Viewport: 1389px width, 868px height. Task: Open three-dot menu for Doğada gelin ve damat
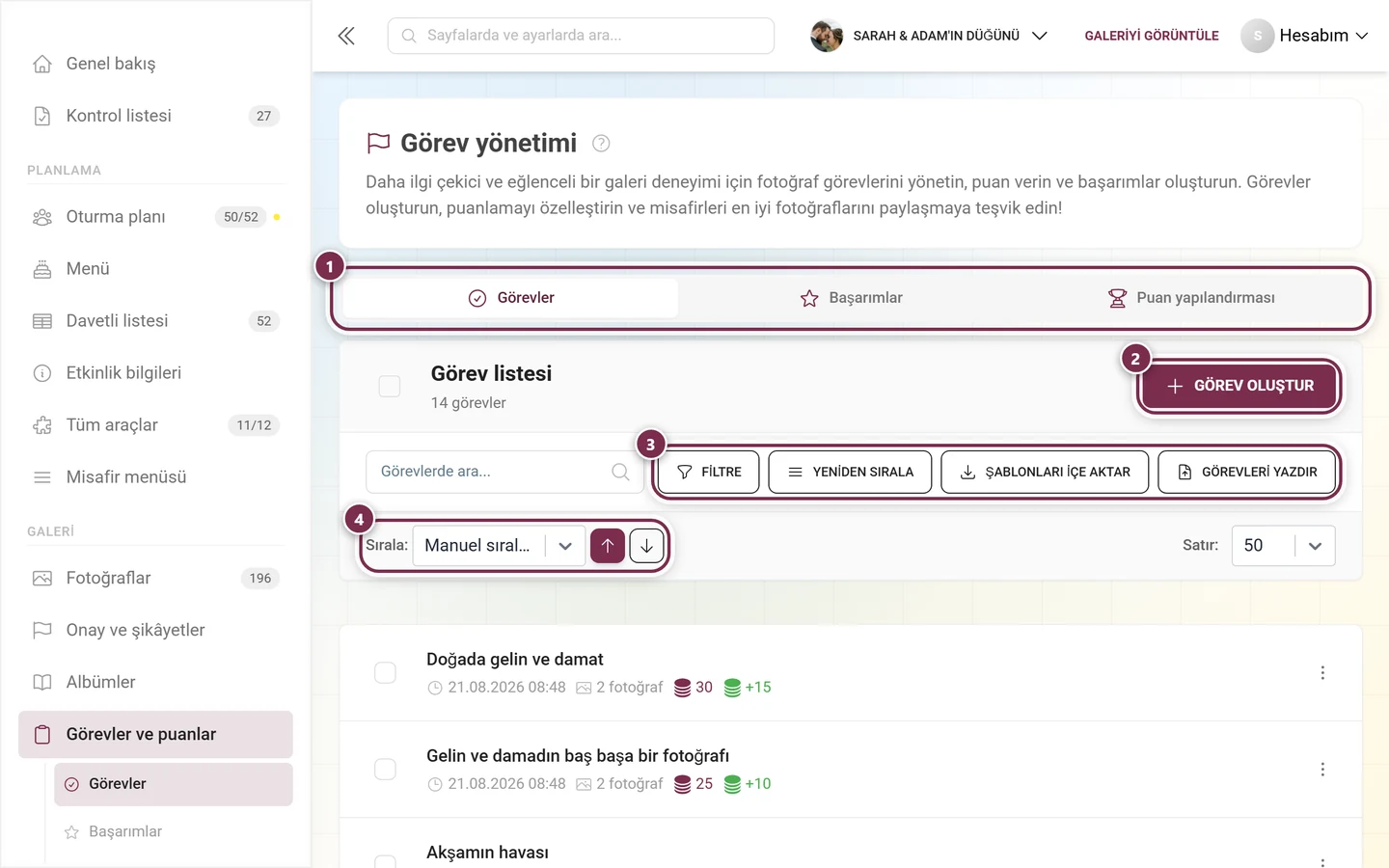click(x=1322, y=672)
